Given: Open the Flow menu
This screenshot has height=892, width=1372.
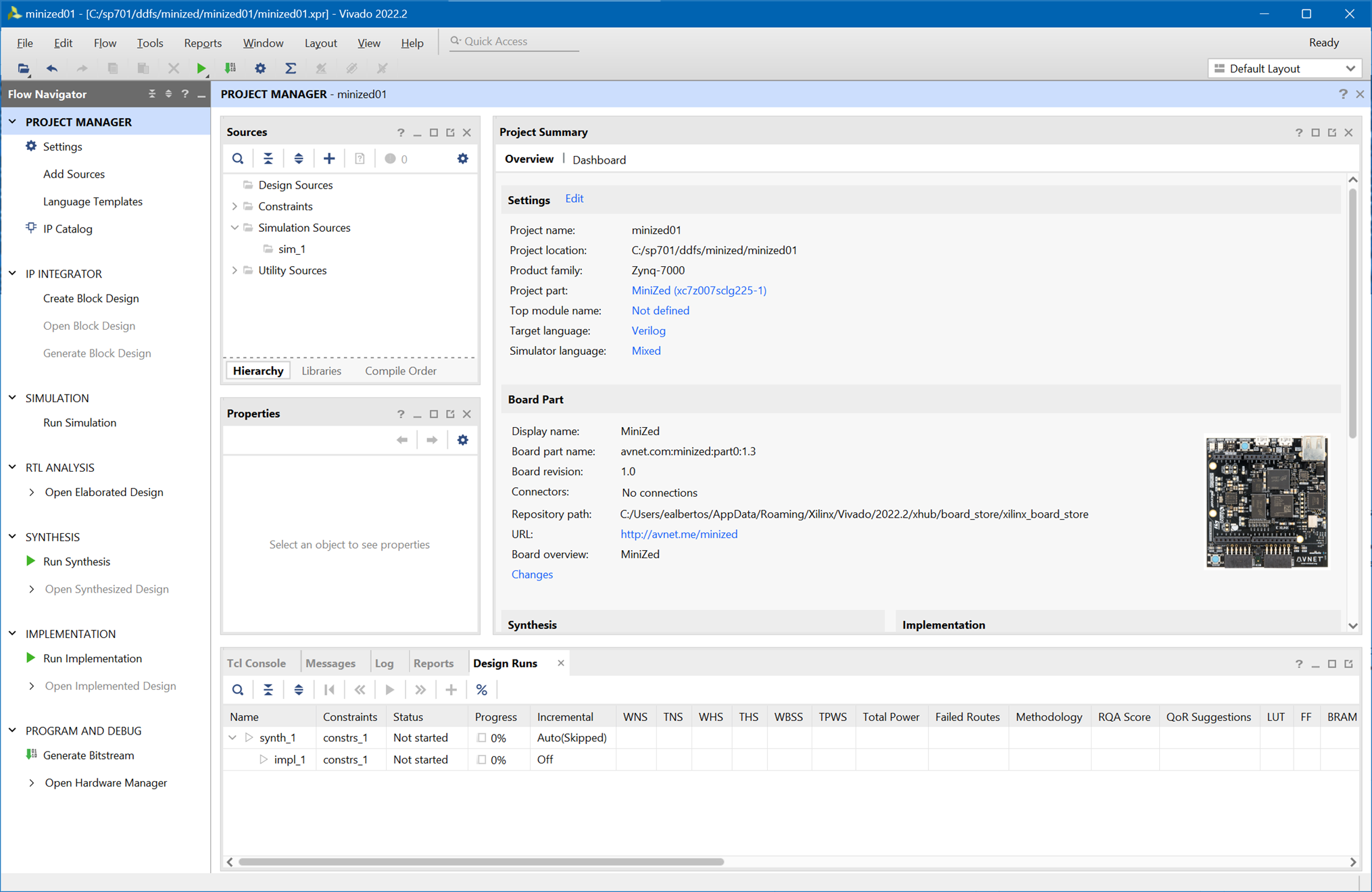Looking at the screenshot, I should click(x=105, y=43).
